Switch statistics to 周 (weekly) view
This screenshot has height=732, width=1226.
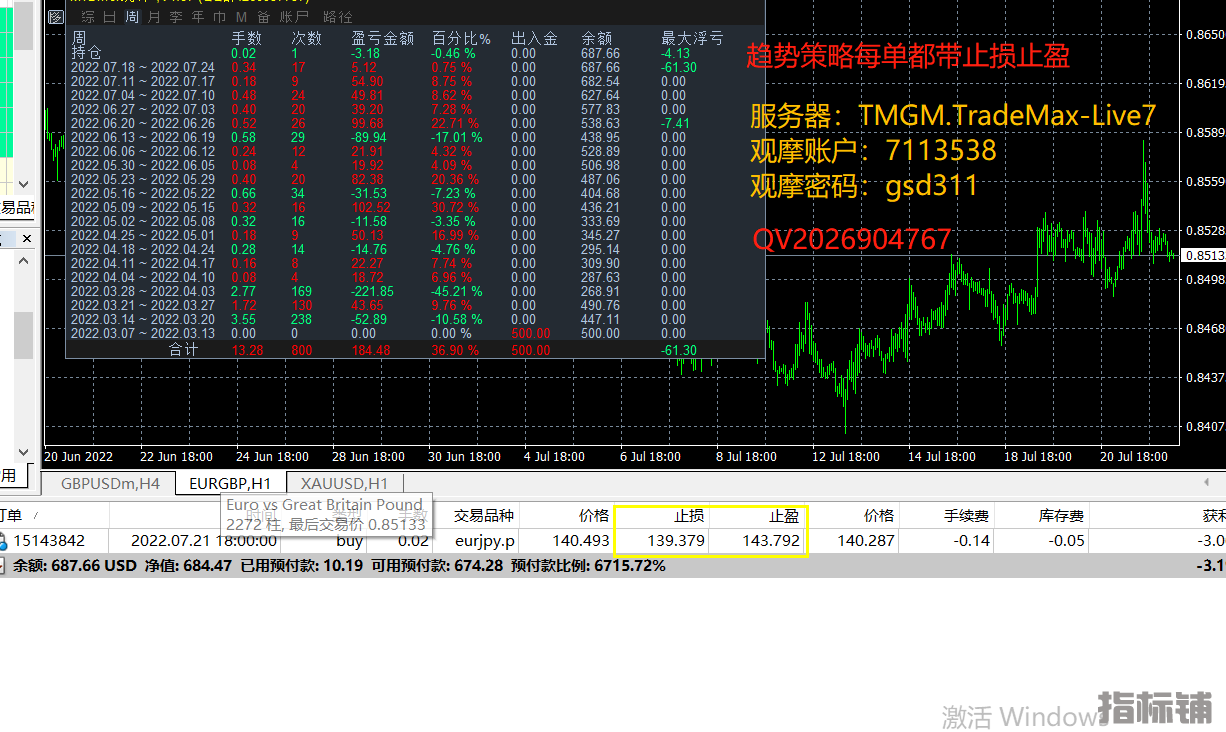coord(130,17)
